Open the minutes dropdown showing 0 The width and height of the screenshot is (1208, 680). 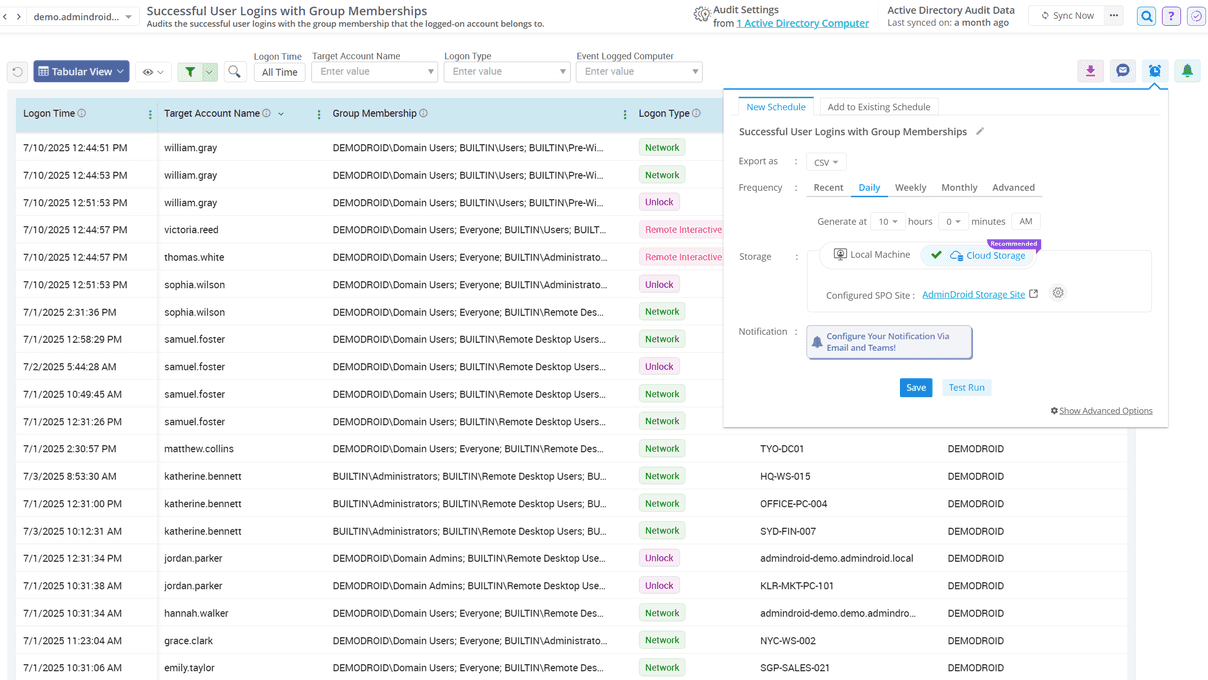point(953,222)
